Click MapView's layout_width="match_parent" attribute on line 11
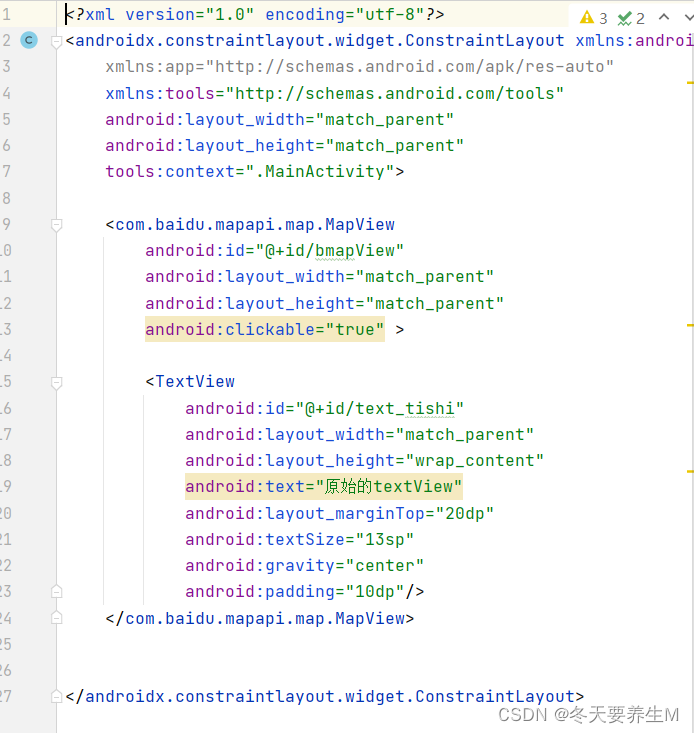This screenshot has height=733, width=694. pyautogui.click(x=320, y=277)
